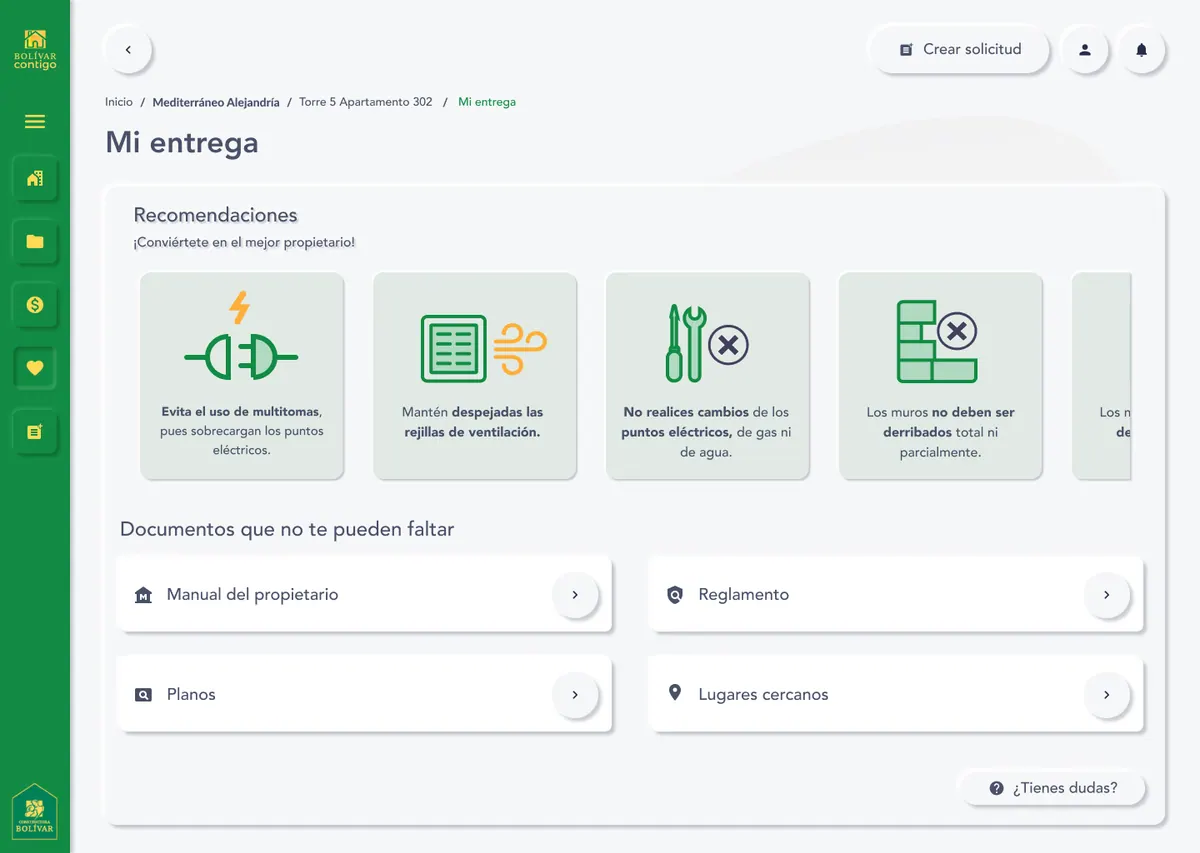This screenshot has width=1200, height=853.
Task: Click the Constructora Bolívar logo at bottom
Action: point(35,811)
